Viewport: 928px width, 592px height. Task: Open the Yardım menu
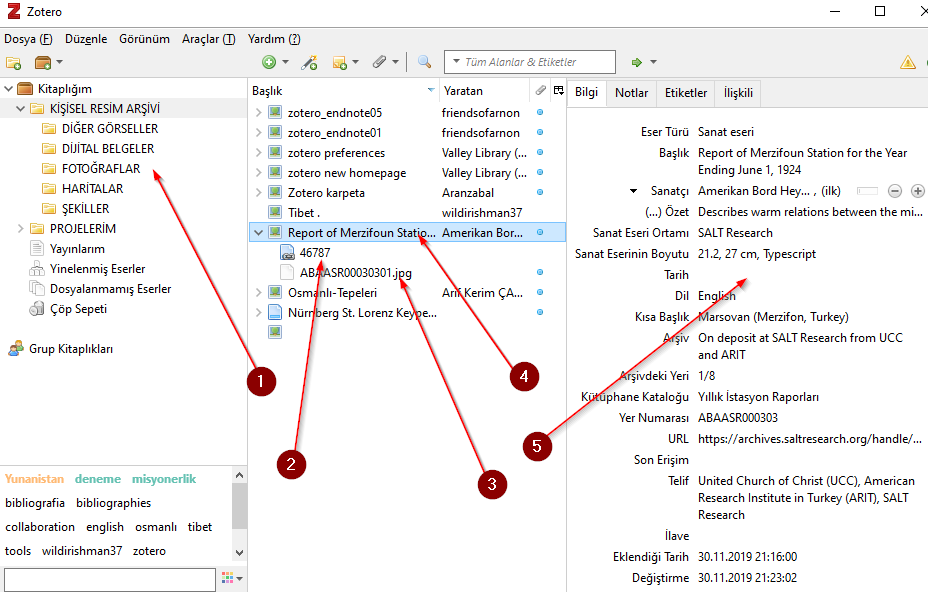click(274, 39)
